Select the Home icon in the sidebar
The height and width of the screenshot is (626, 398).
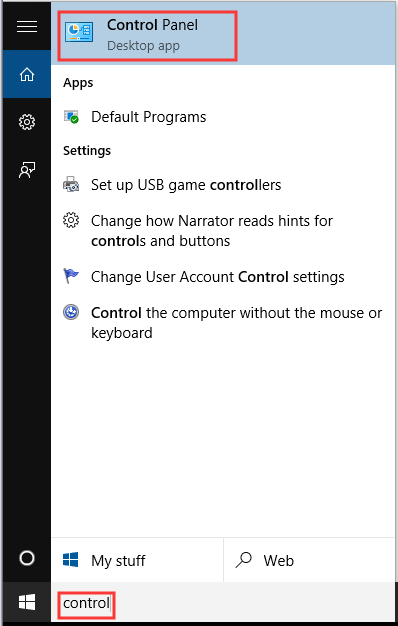click(27, 74)
